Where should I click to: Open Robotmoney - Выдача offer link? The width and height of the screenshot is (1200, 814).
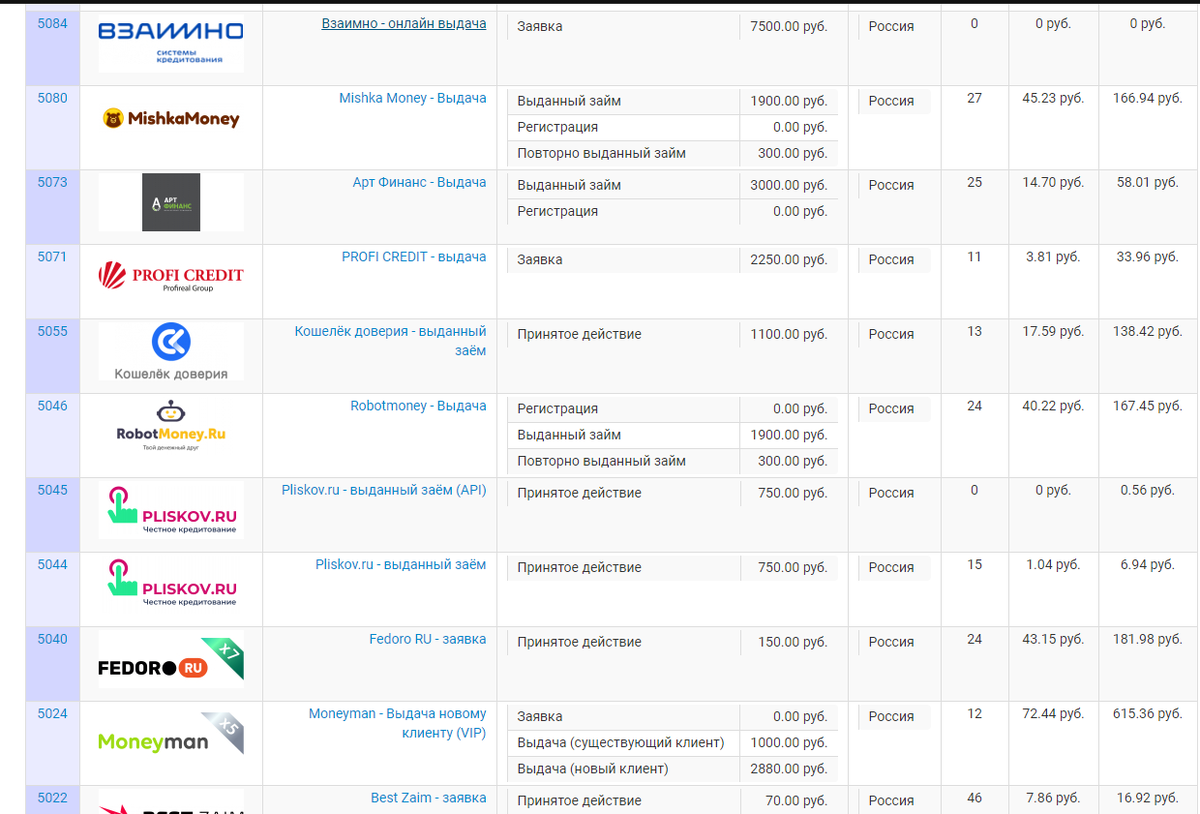point(419,406)
